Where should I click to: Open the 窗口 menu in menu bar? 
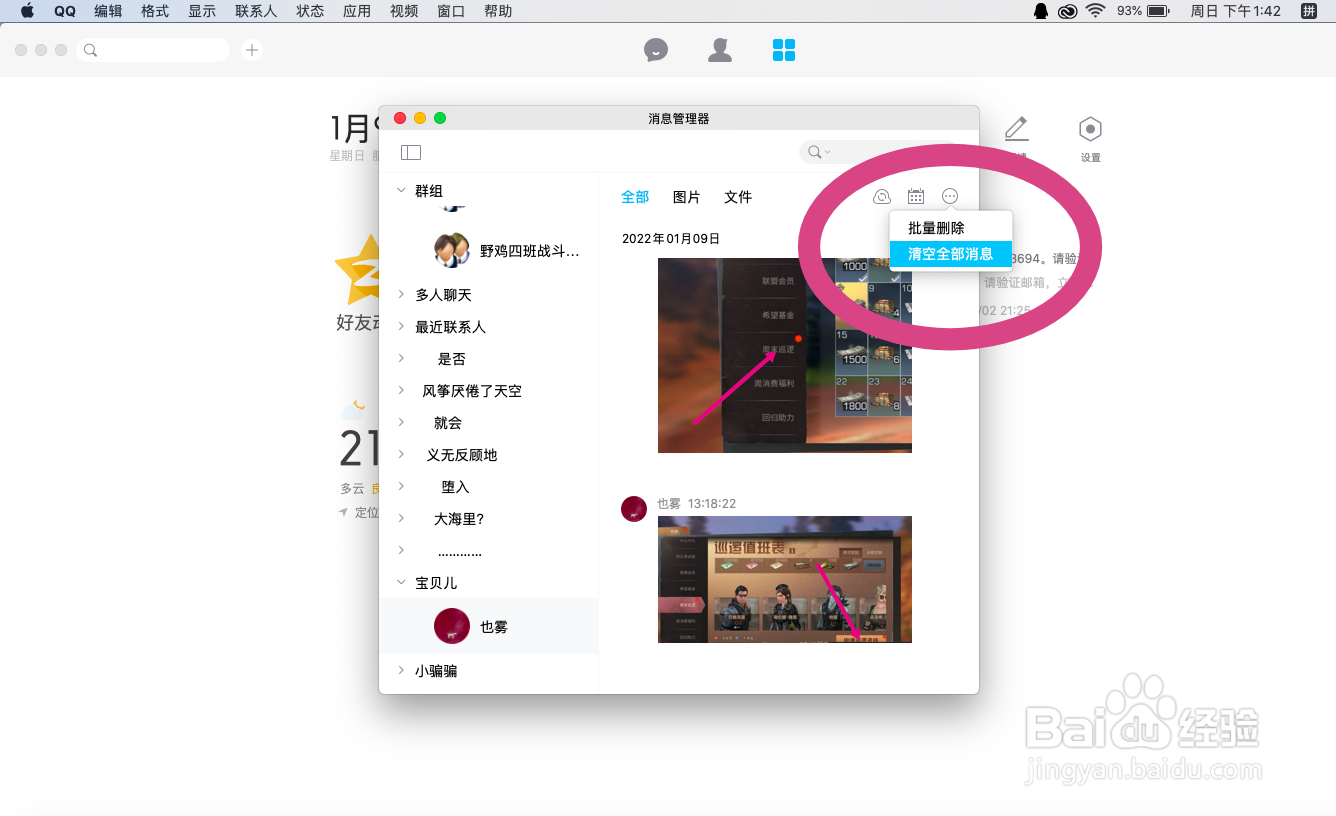[451, 11]
